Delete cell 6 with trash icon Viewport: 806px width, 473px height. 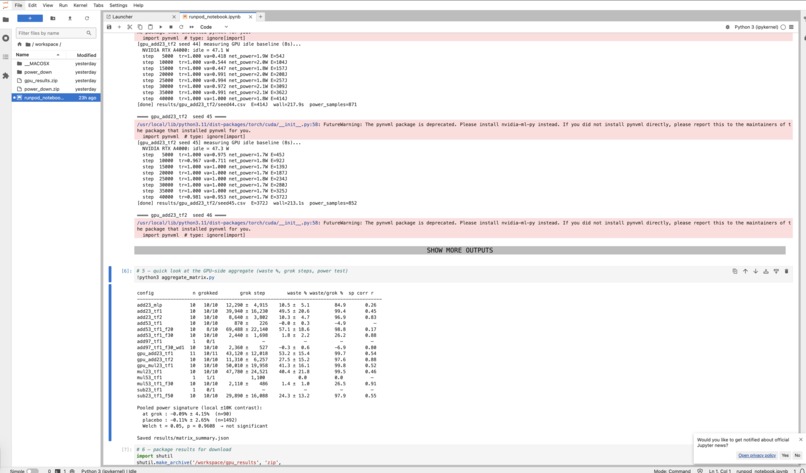coord(786,271)
